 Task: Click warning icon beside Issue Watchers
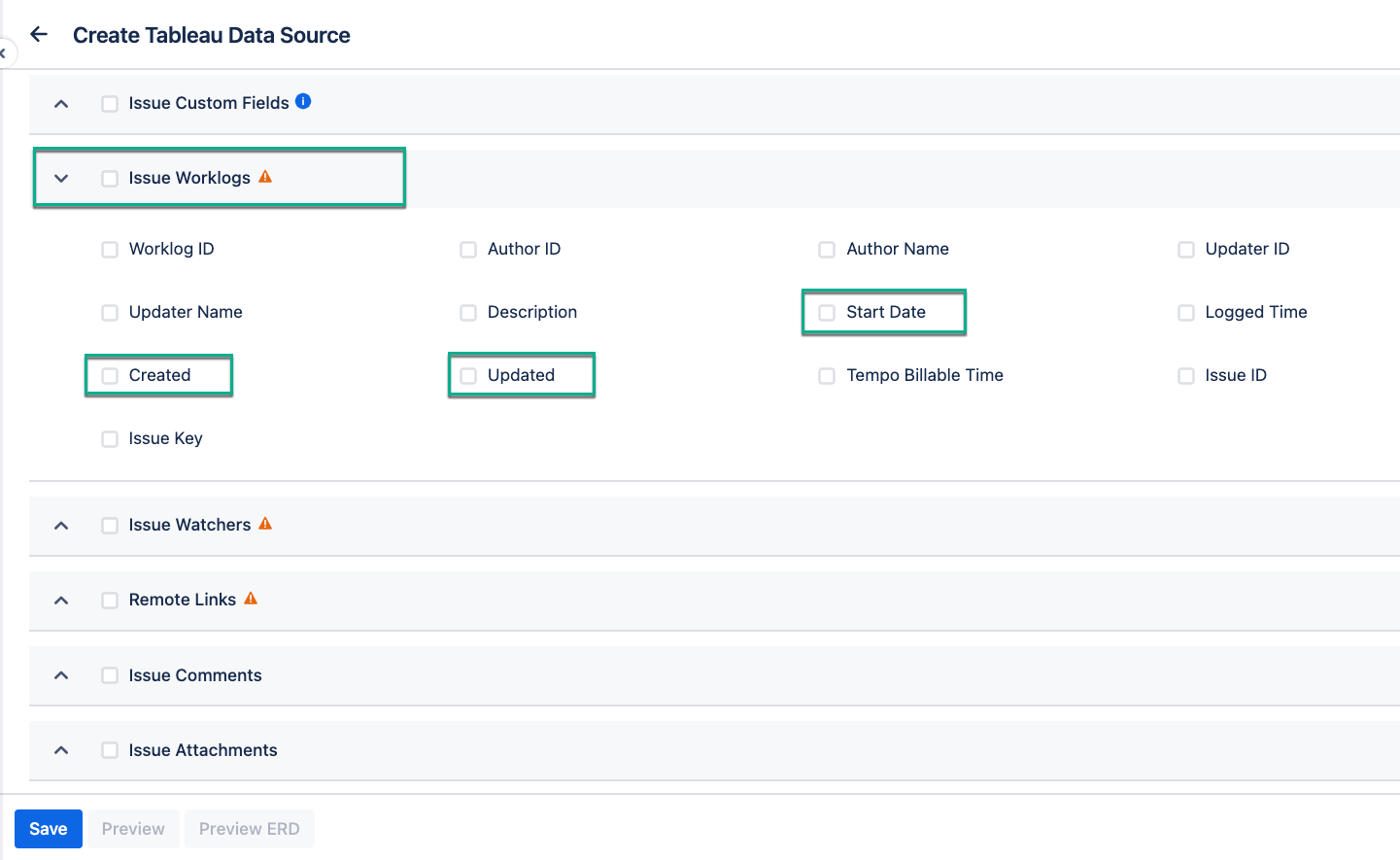click(265, 524)
